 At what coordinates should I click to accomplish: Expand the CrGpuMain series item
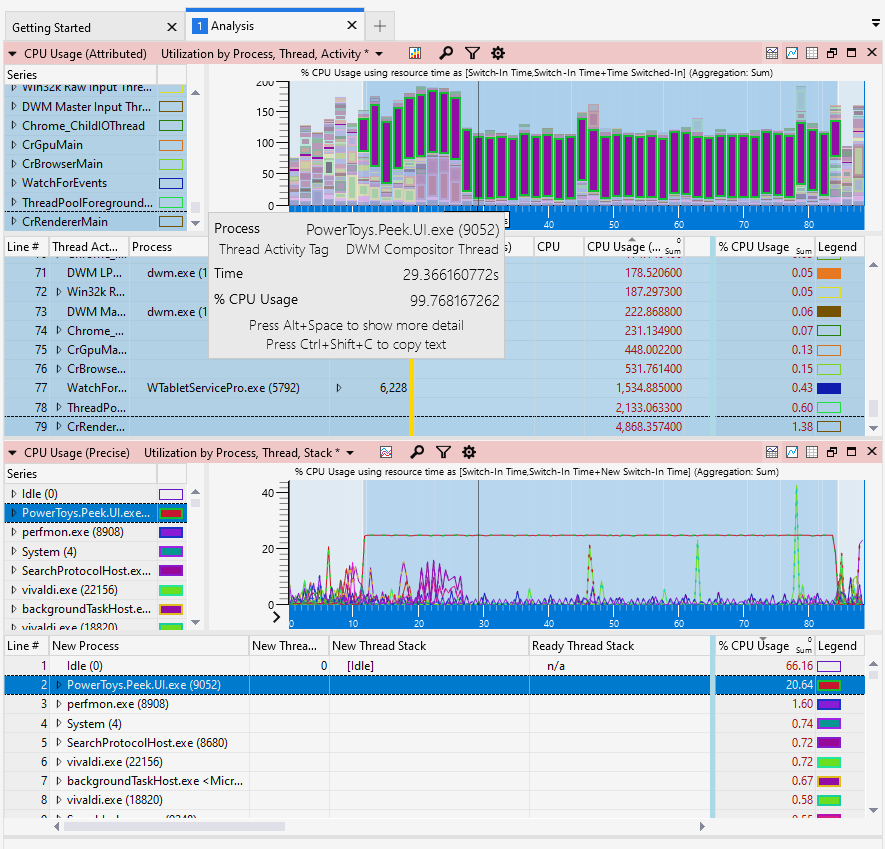point(14,145)
